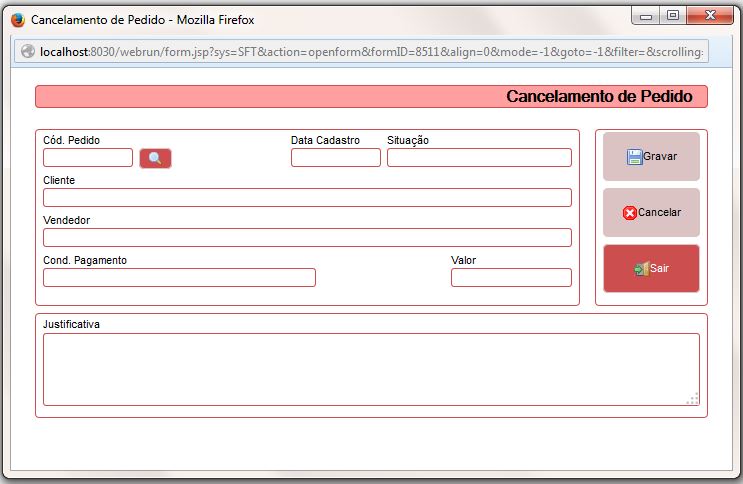743x484 pixels.
Task: Click the Cliente label
Action: 59,180
